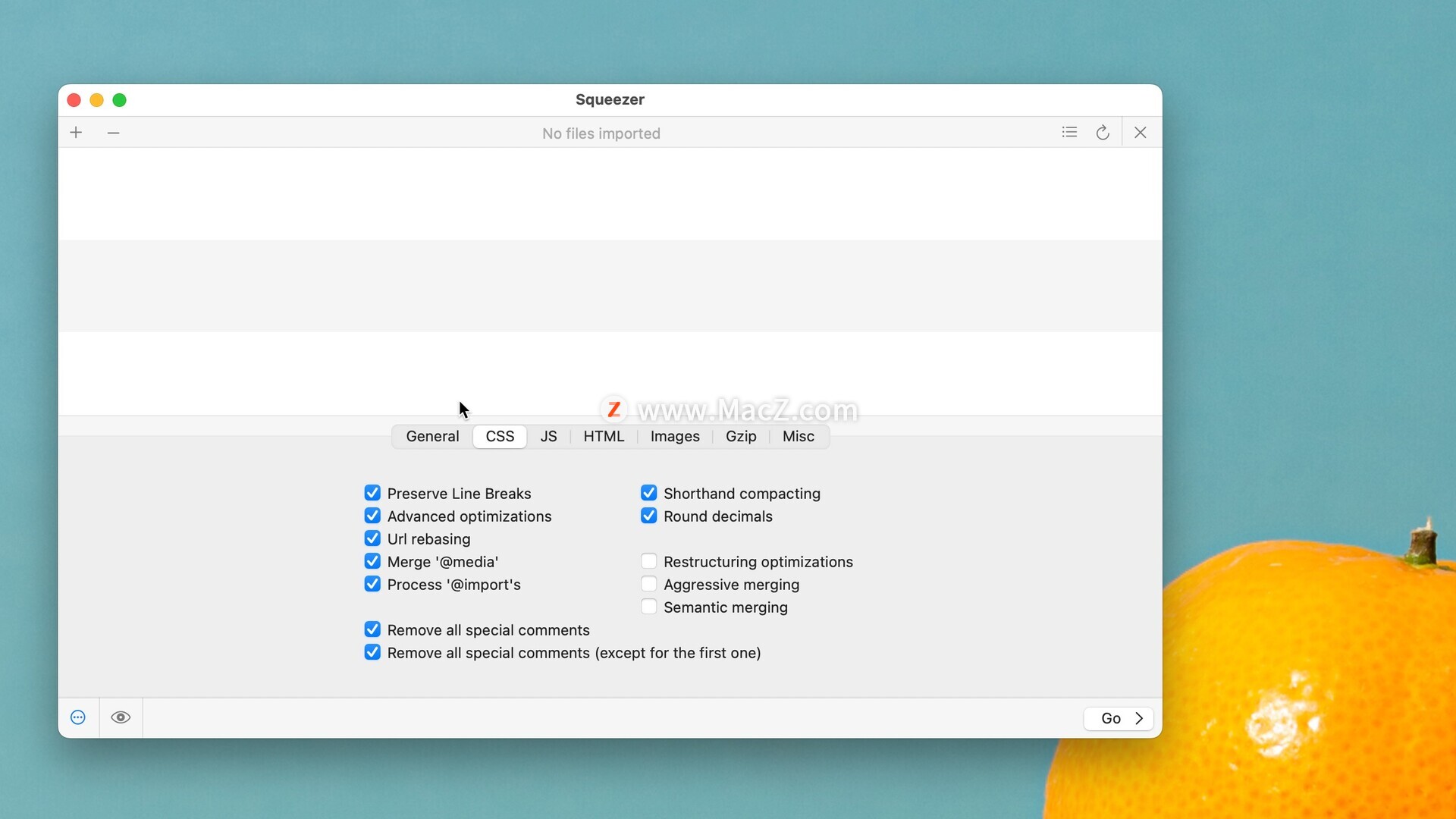This screenshot has width=1456, height=819.
Task: Switch to the General tab
Action: 432,437
